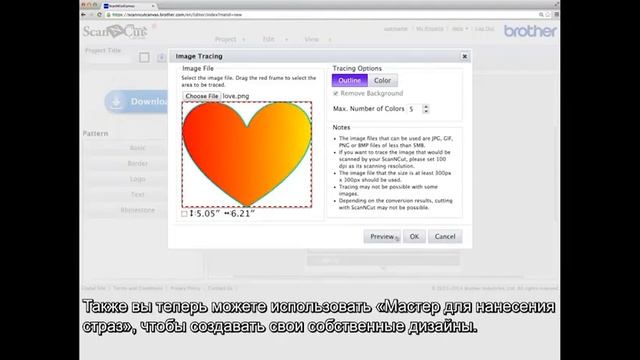Image resolution: width=640 pixels, height=360 pixels.
Task: Expand the Help dropdown
Action: (x=460, y=29)
